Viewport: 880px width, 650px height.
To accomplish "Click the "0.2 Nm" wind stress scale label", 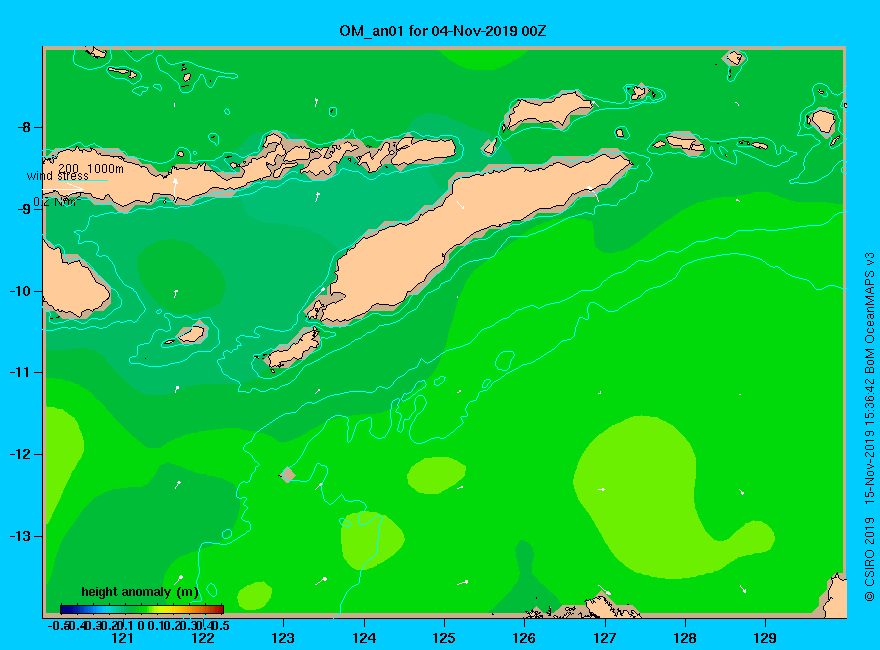I will (x=57, y=202).
